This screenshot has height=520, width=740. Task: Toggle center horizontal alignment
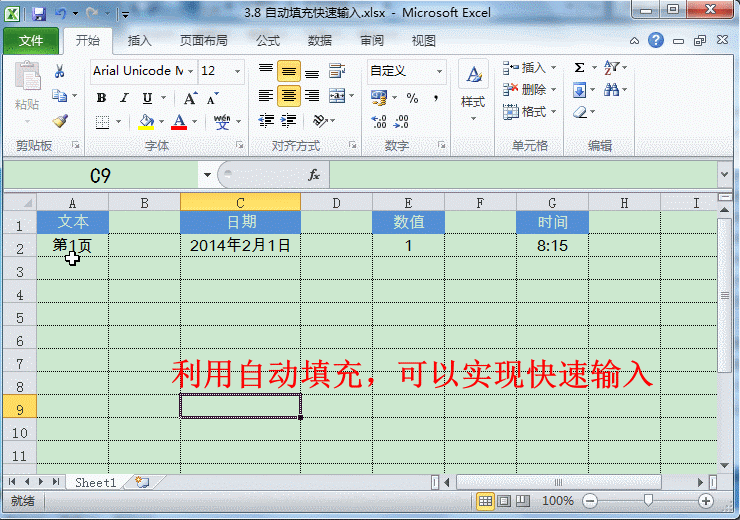coord(289,96)
